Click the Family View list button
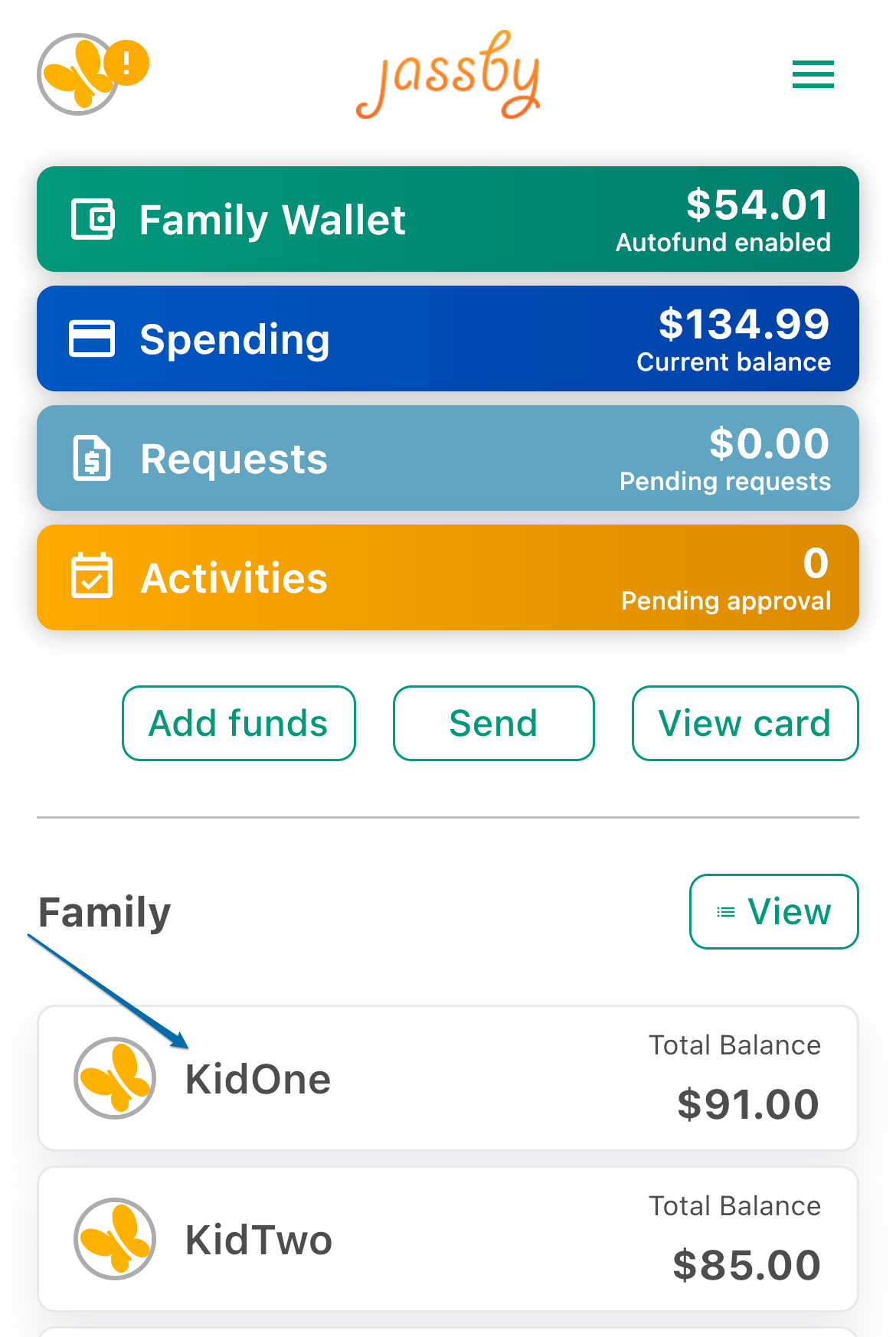Image resolution: width=896 pixels, height=1337 pixels. [774, 911]
